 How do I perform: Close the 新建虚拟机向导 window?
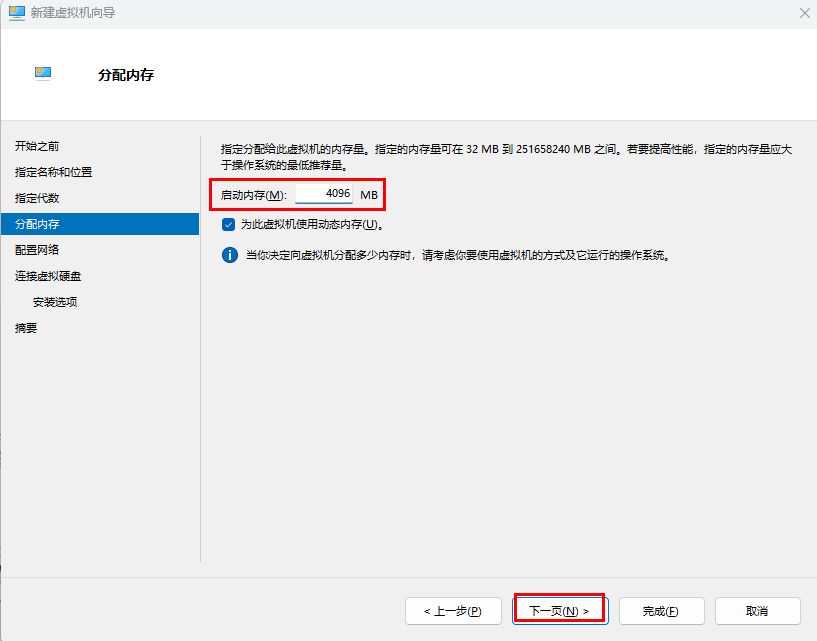pyautogui.click(x=804, y=13)
